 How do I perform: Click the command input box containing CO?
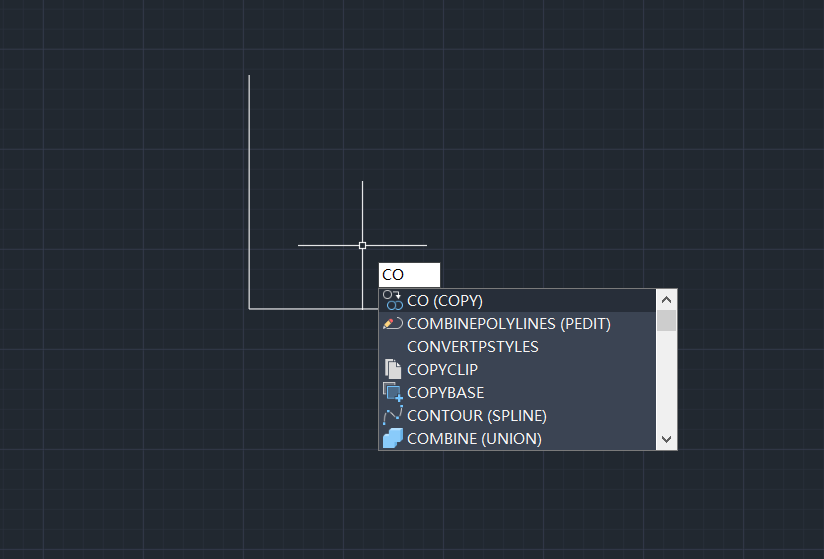coord(409,274)
